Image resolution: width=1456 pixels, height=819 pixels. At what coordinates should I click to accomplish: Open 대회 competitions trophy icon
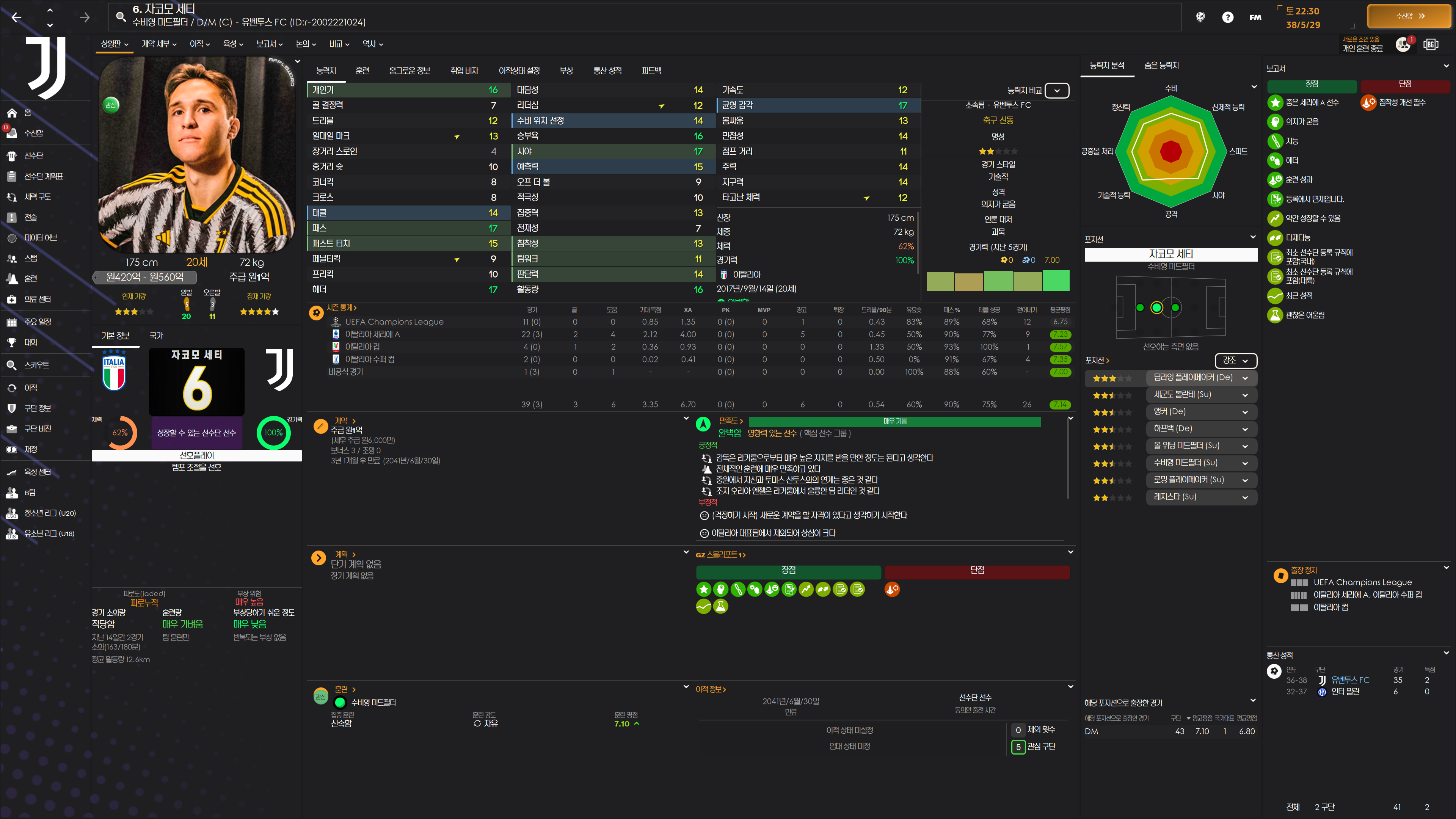(x=12, y=342)
